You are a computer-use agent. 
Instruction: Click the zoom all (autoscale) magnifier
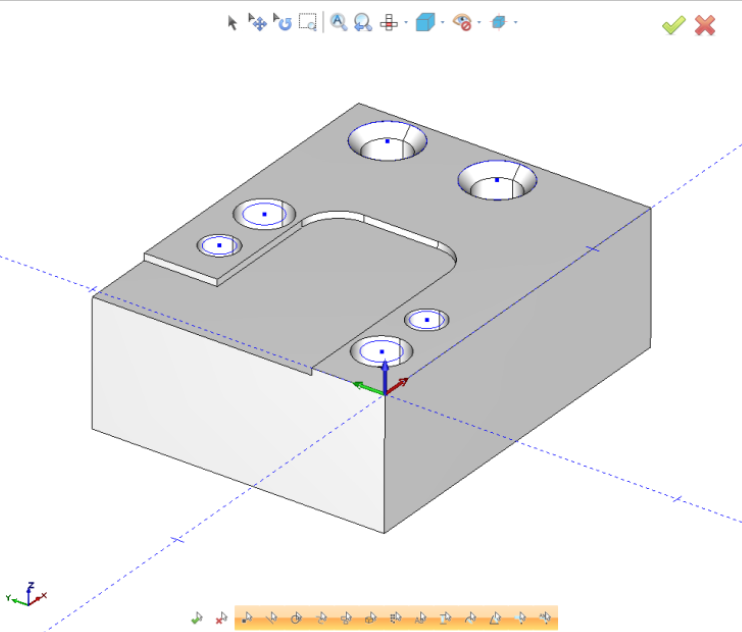coord(338,22)
